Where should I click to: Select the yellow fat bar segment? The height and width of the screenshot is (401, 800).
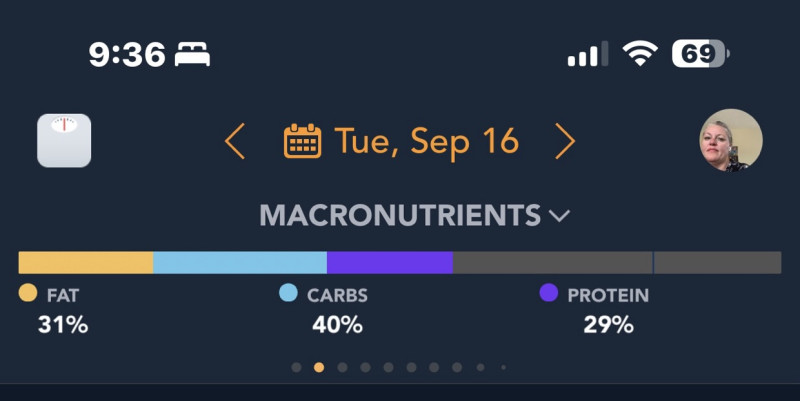[86, 262]
